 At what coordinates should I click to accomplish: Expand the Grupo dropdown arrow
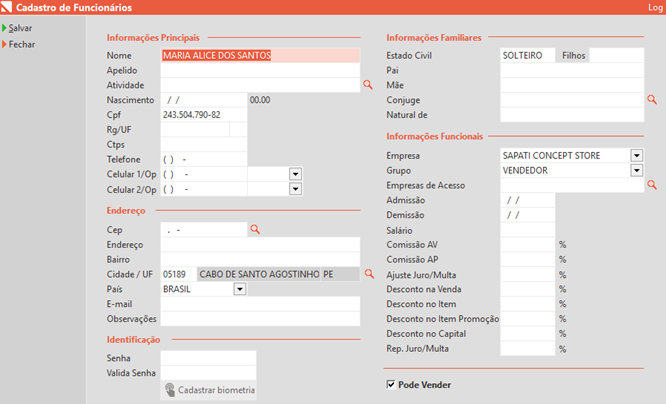(x=636, y=170)
